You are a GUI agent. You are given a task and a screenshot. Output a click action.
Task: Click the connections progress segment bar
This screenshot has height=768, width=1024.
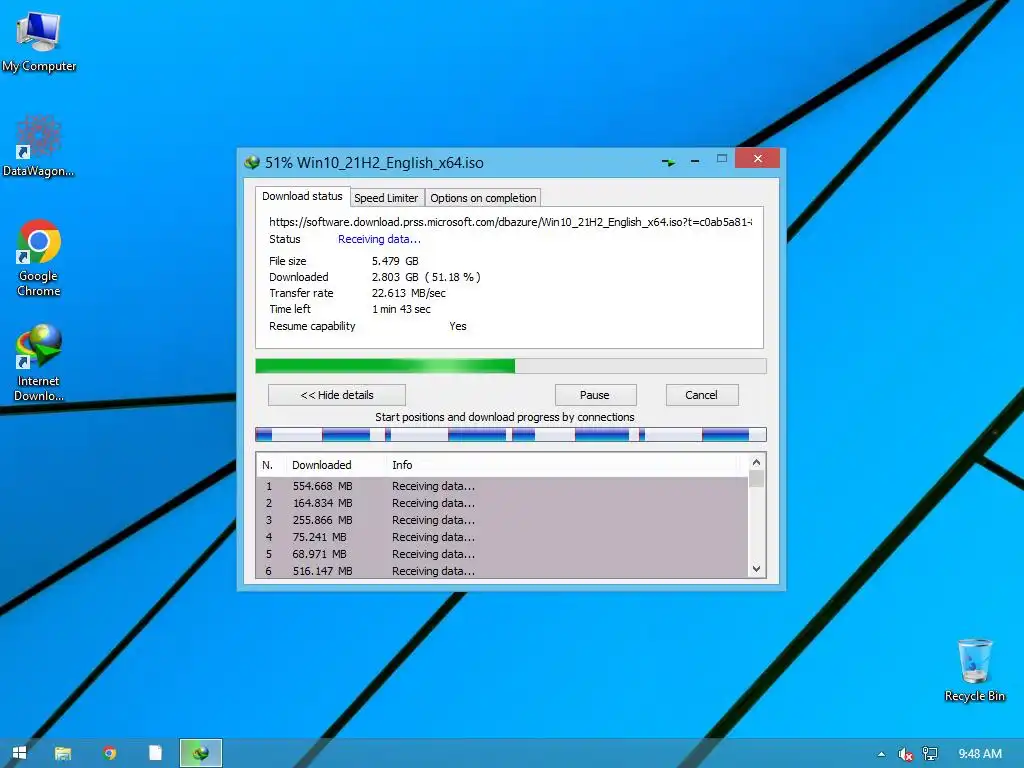pyautogui.click(x=511, y=434)
